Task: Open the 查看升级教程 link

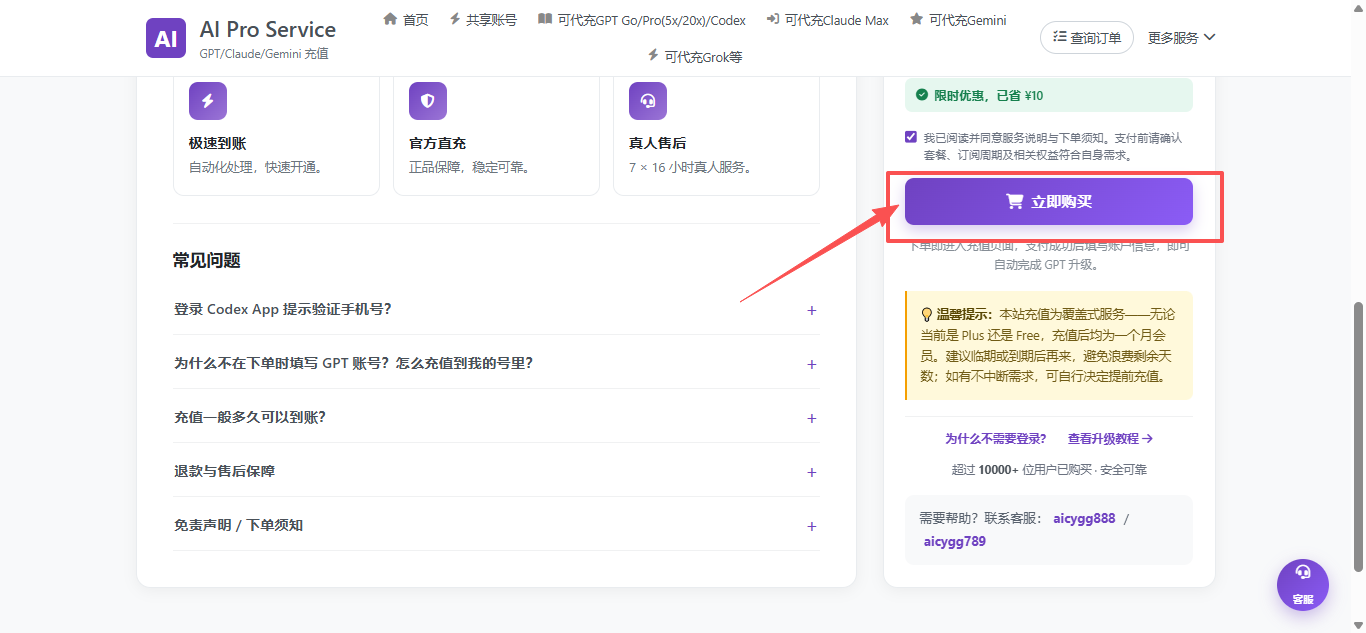Action: (x=1110, y=438)
